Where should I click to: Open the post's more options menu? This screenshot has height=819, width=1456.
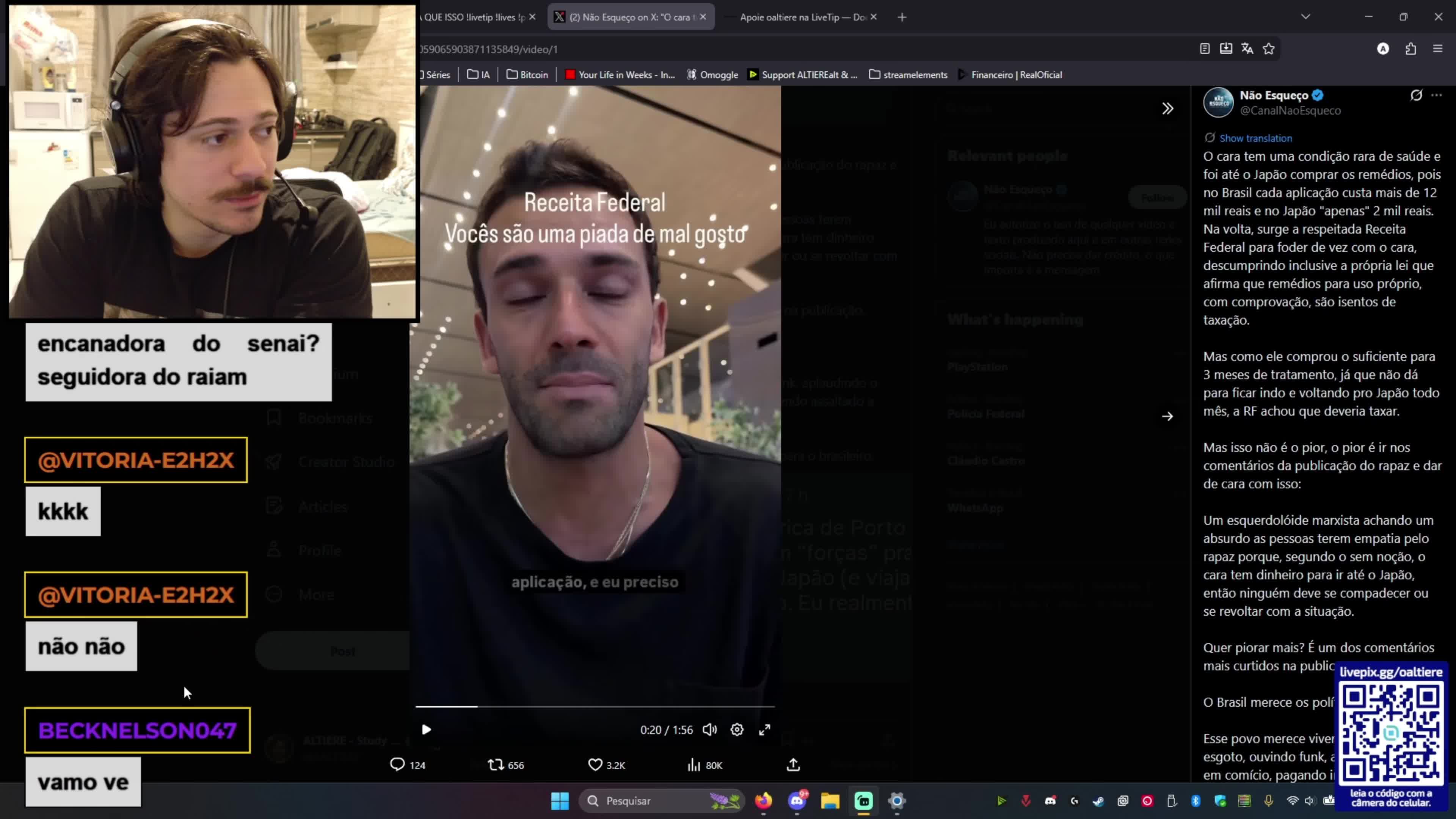click(x=1437, y=95)
